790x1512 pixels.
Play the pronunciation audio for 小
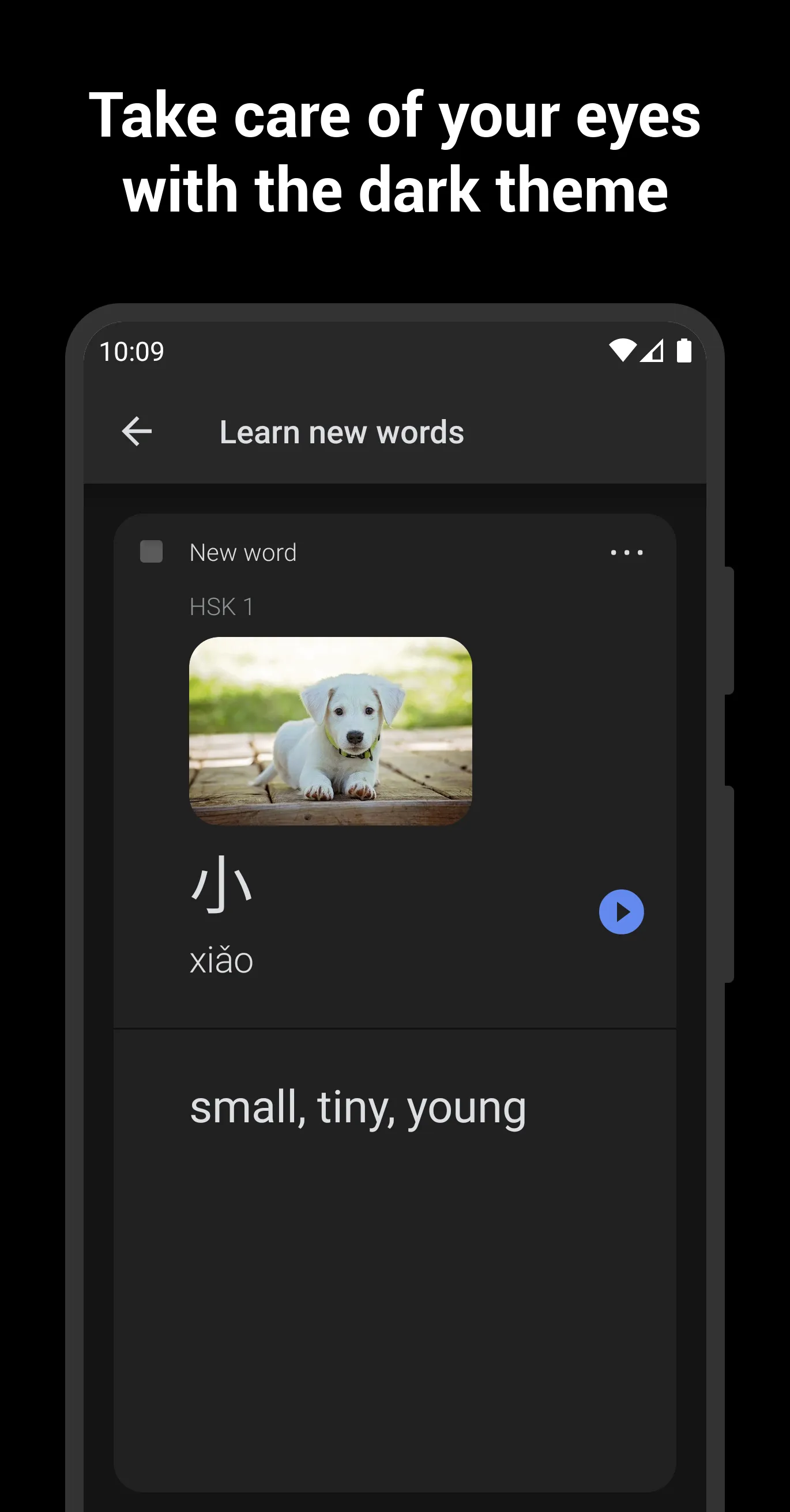[622, 912]
